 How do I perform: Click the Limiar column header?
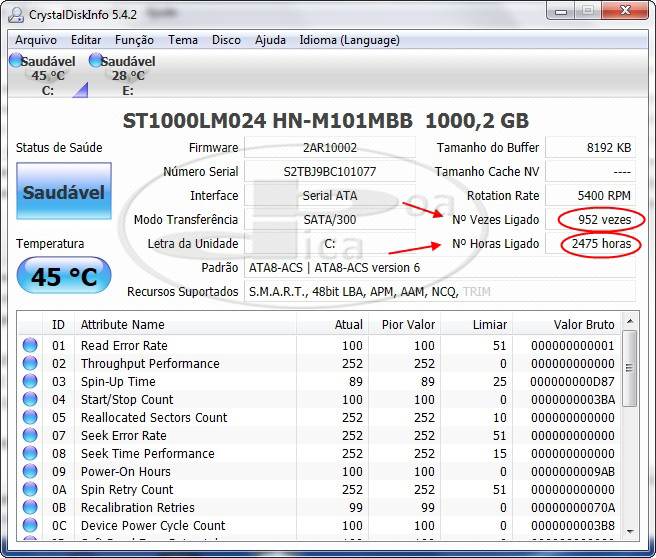(477, 325)
